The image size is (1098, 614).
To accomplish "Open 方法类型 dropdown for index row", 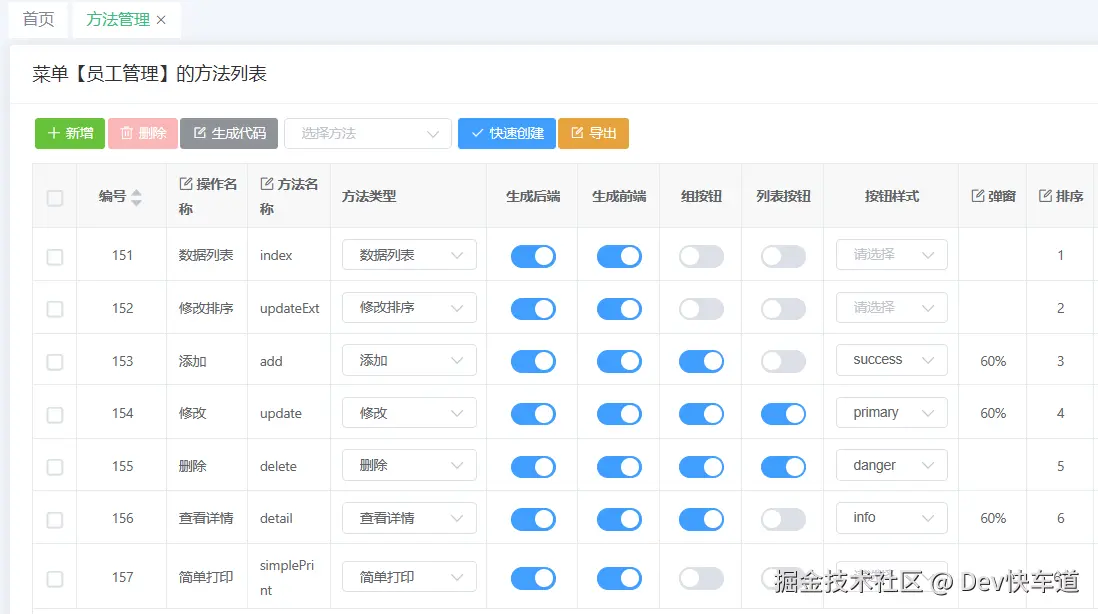I will tap(409, 255).
